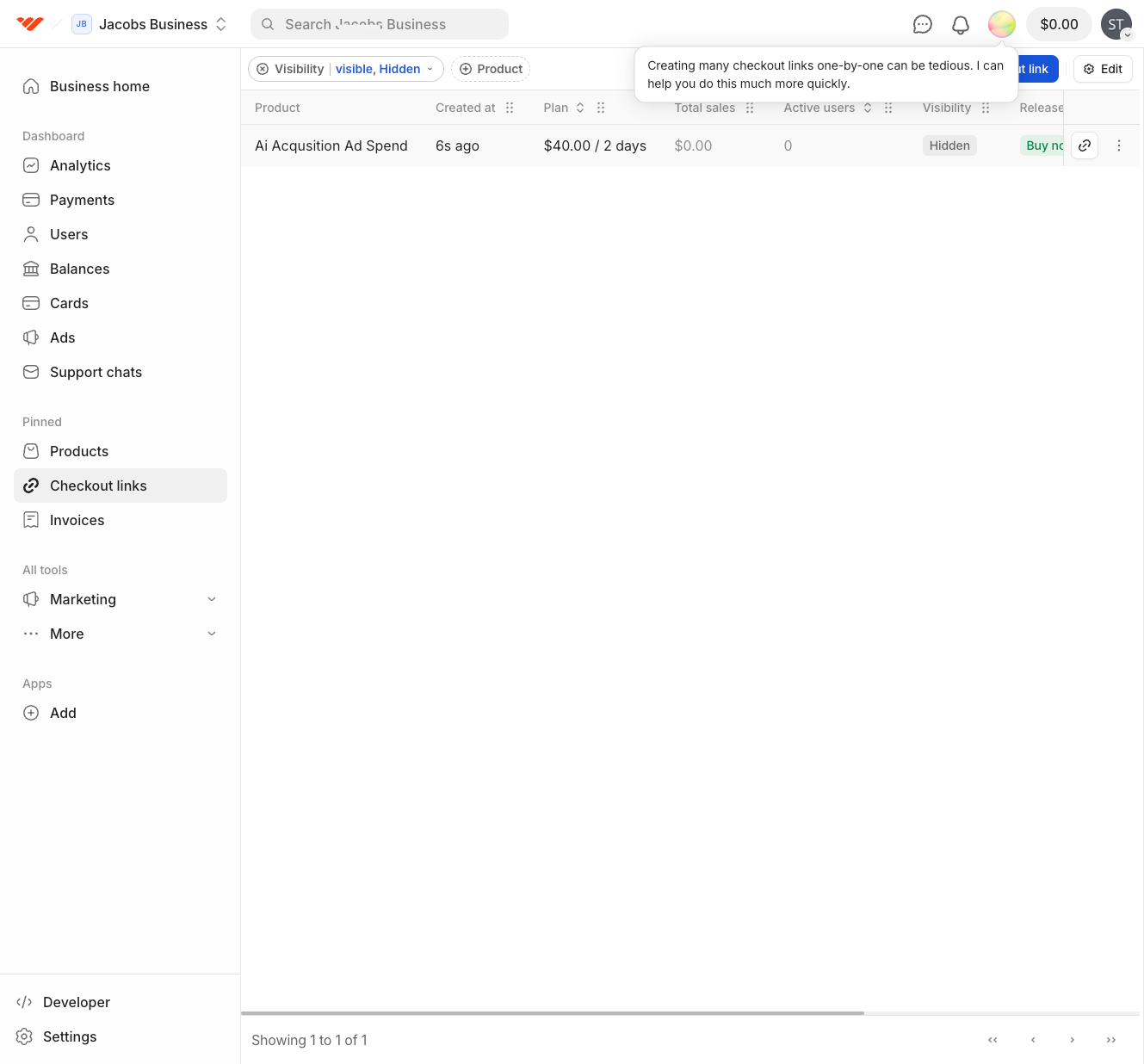This screenshot has height=1064, width=1144.
Task: Open the Developer page
Action: (x=121, y=1002)
